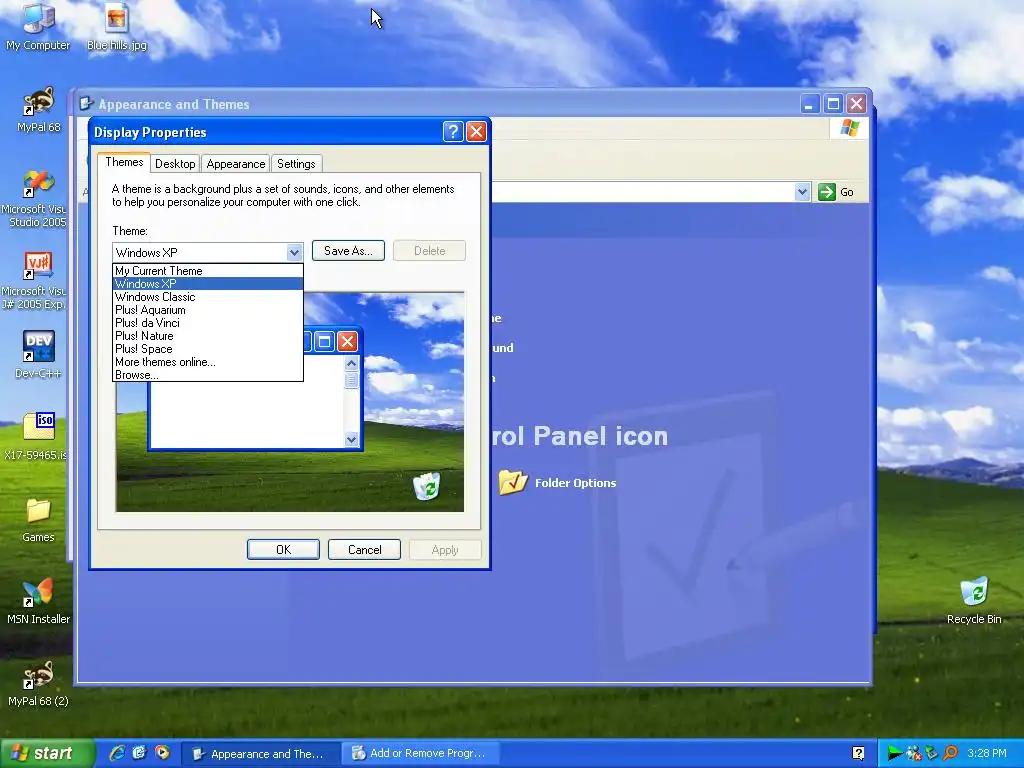
Task: Click the Safely Remove Hardware tray icon
Action: click(x=931, y=754)
